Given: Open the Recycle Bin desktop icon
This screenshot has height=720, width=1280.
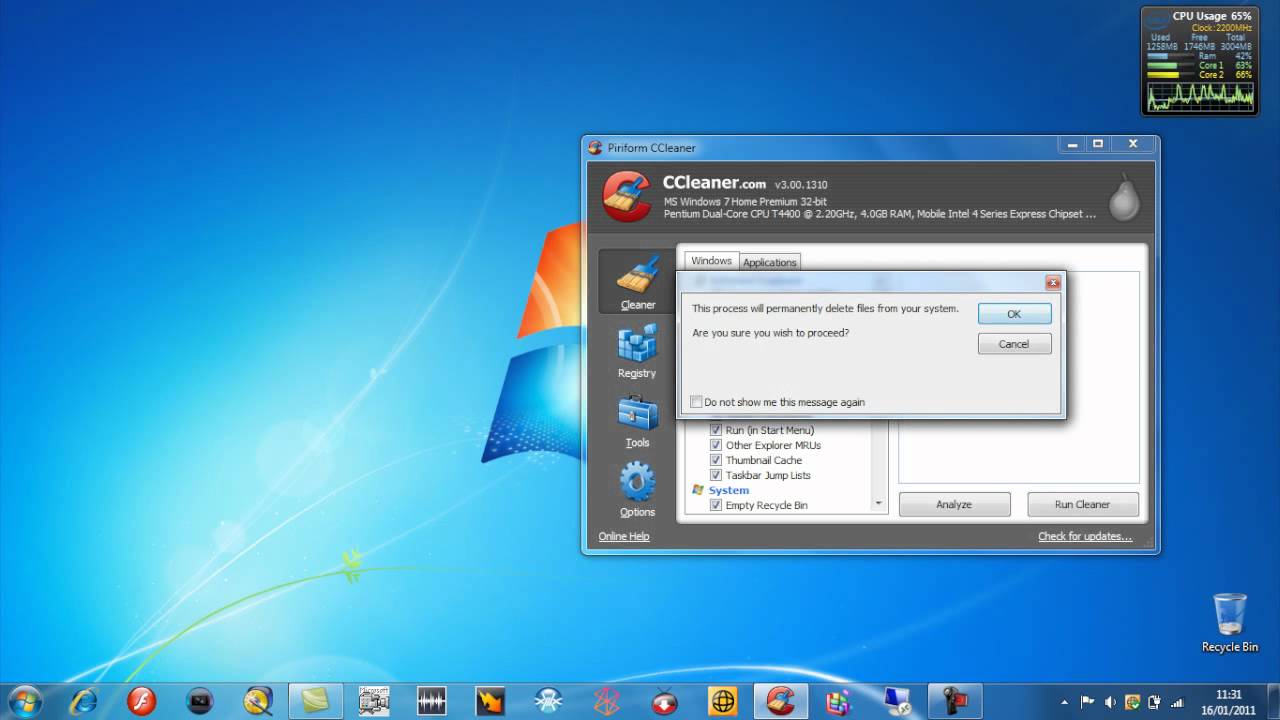Looking at the screenshot, I should click(1229, 623).
